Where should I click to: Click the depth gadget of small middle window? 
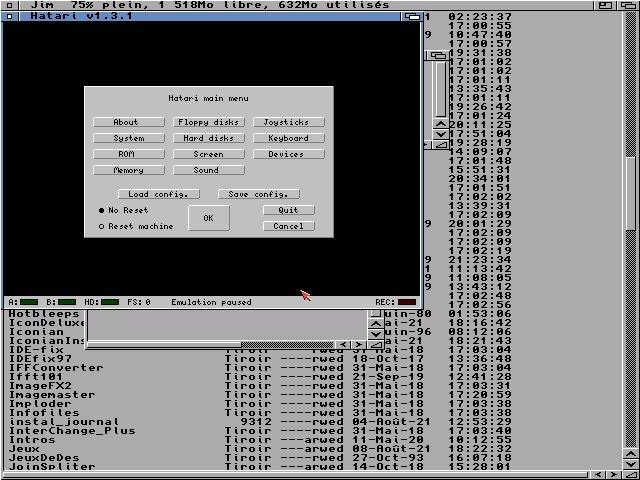click(x=438, y=56)
